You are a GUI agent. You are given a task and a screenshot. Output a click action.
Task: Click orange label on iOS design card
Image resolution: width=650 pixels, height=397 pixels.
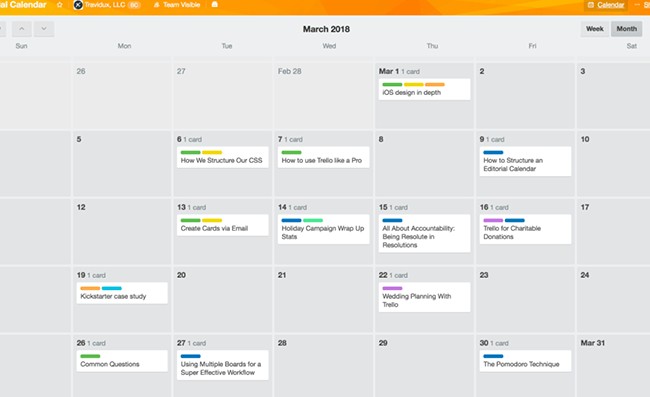pos(435,85)
